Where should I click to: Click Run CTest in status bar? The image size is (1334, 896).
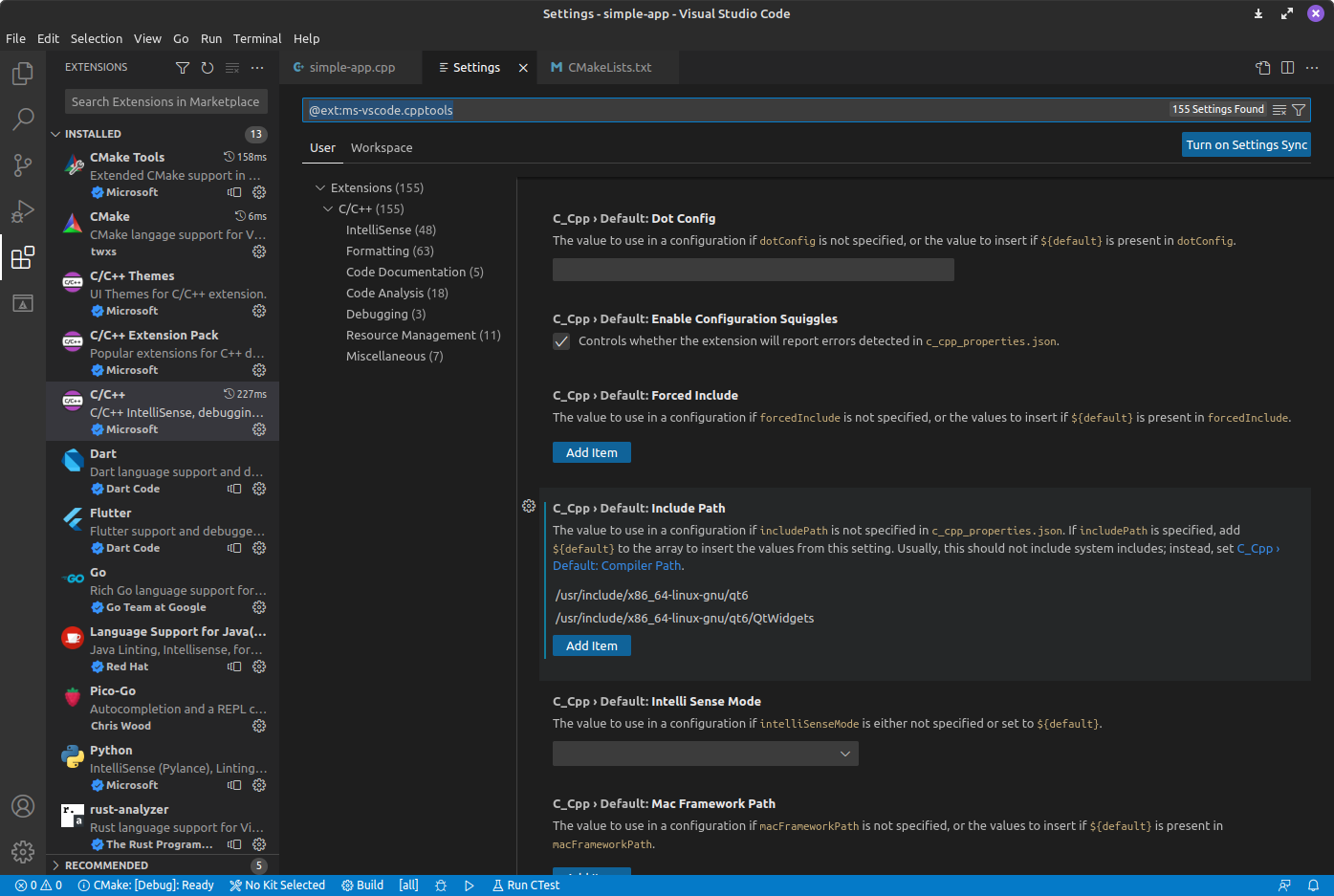526,885
